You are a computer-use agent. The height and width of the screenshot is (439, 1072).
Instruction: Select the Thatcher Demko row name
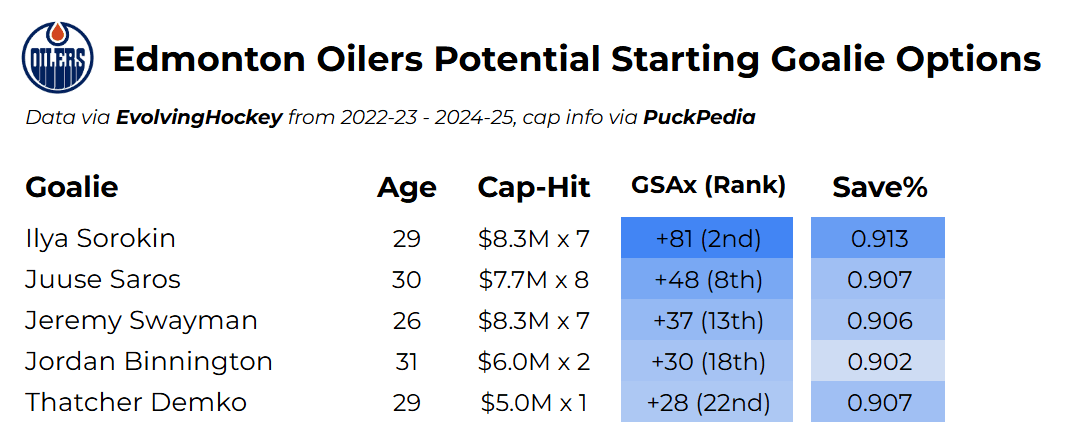click(x=136, y=402)
